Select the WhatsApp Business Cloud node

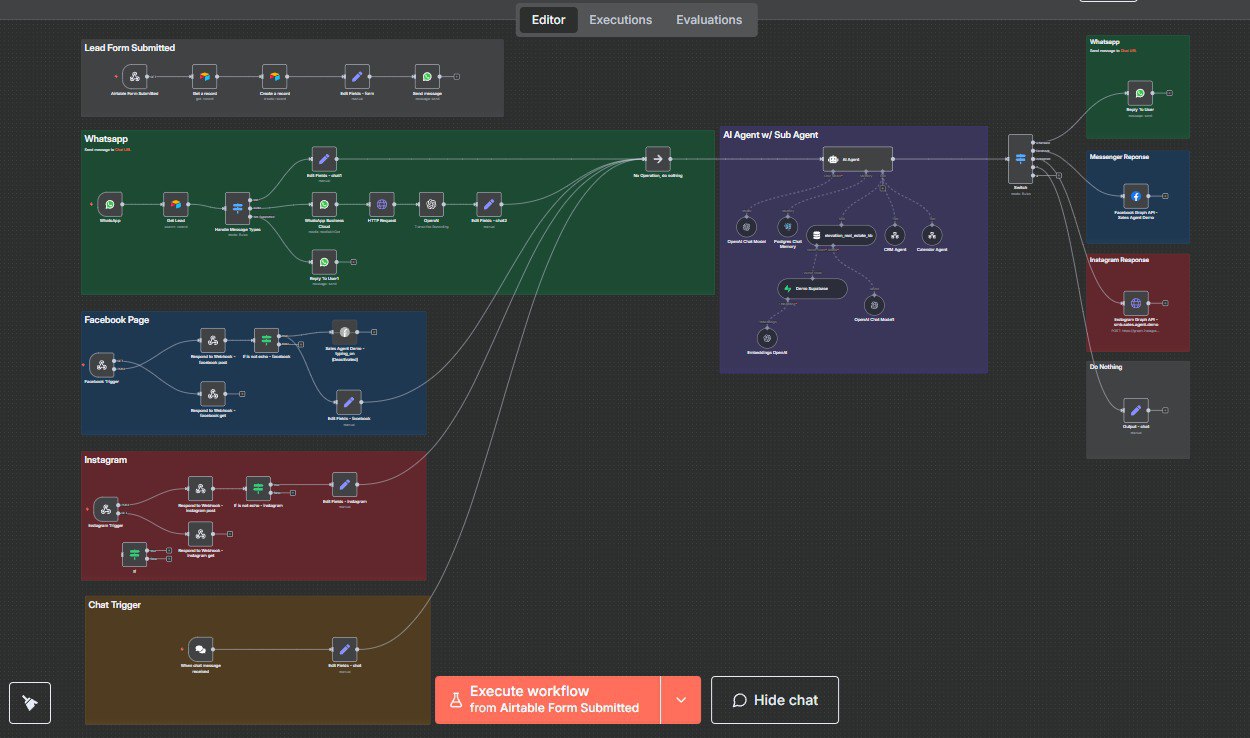[324, 205]
